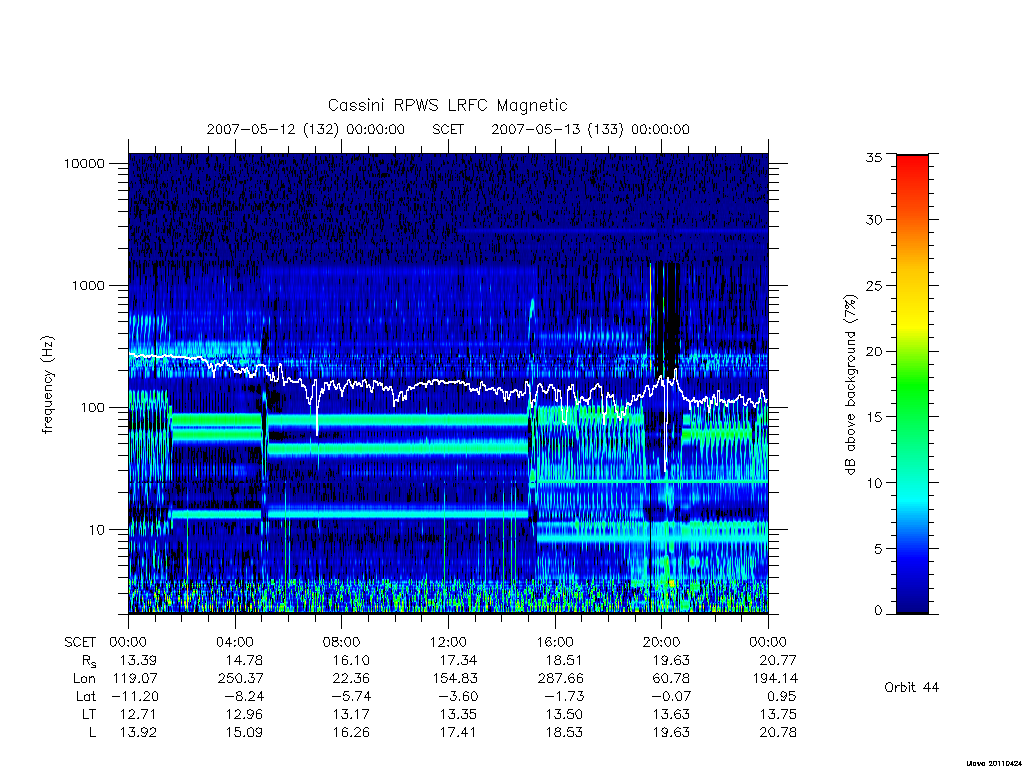Click the LT value '13.75'
Image resolution: width=1024 pixels, height=768 pixels.
tap(778, 714)
